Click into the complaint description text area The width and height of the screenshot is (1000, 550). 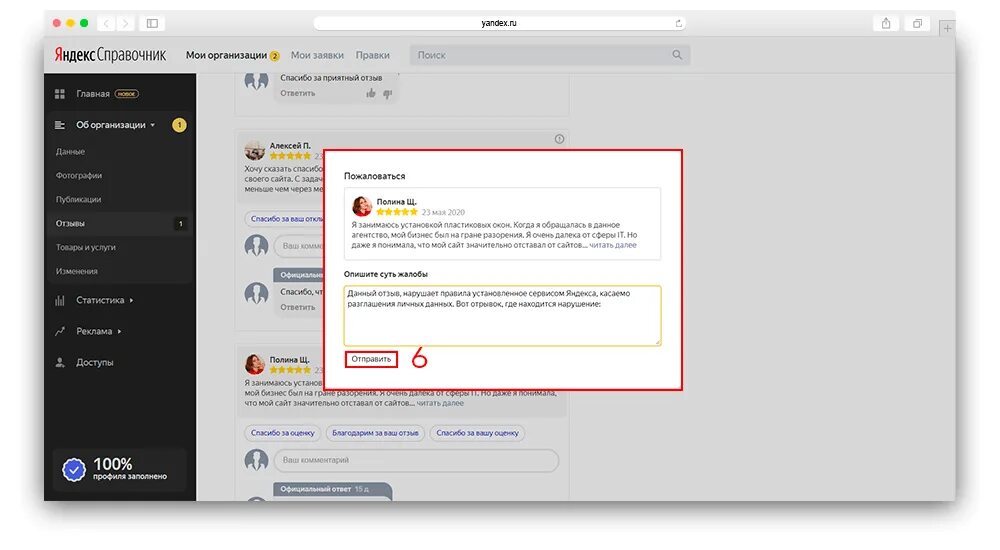pos(502,315)
